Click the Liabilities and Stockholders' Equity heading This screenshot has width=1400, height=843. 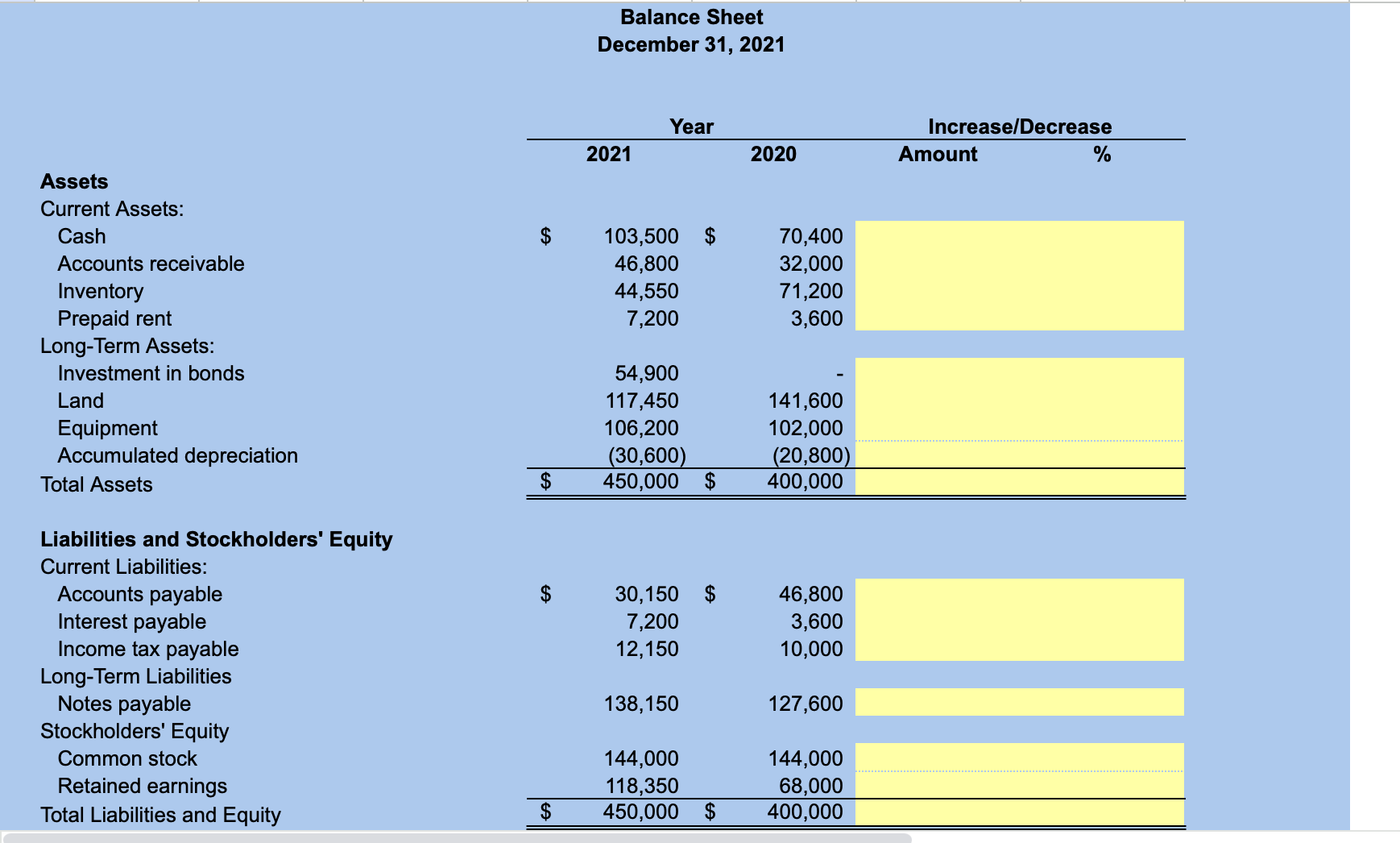(216, 539)
